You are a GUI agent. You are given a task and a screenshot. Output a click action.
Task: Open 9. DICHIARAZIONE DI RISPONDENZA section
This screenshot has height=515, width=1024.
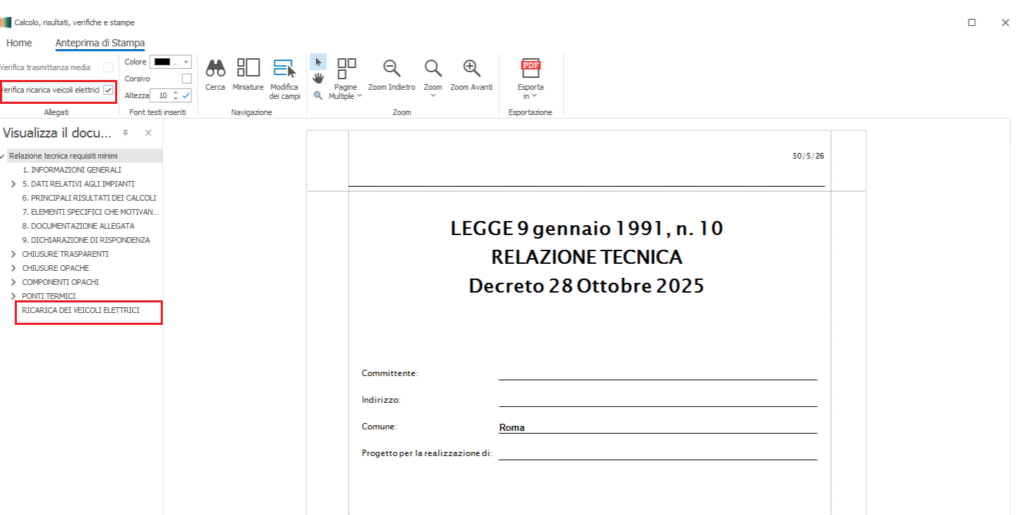click(x=86, y=240)
